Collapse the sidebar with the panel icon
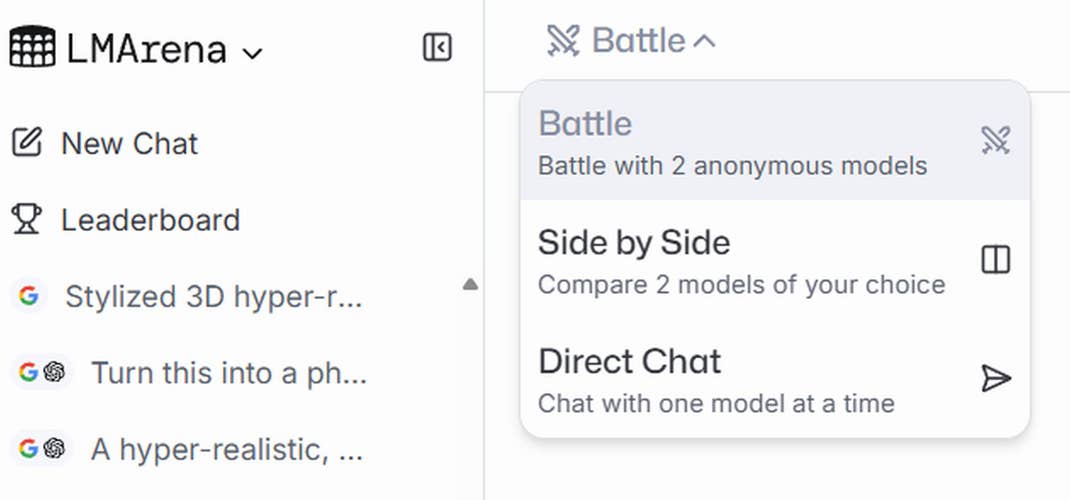Viewport: 1070px width, 500px height. click(437, 47)
